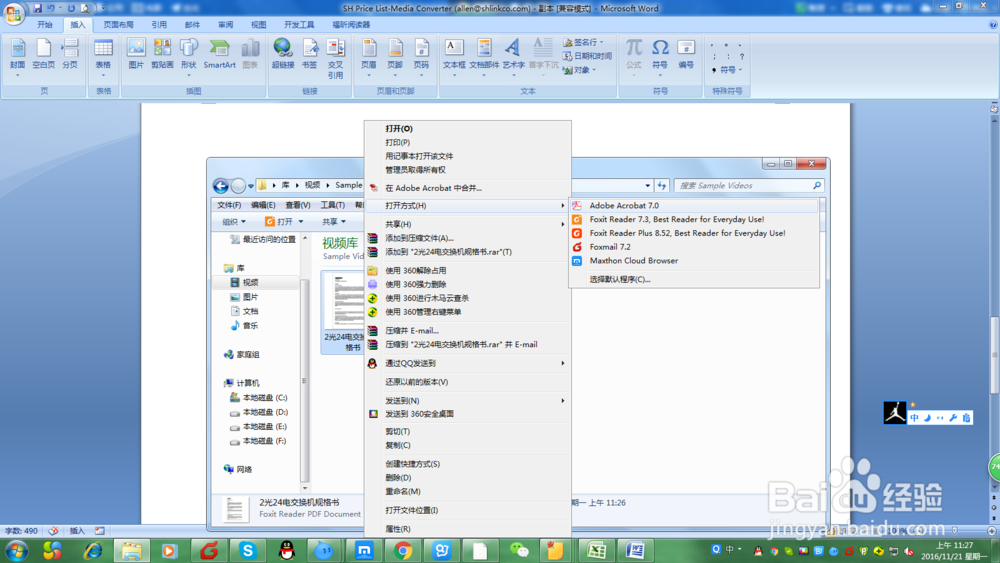This screenshot has width=1000, height=563.
Task: Open Clip Art (剪贴画) pane
Action: (x=162, y=55)
